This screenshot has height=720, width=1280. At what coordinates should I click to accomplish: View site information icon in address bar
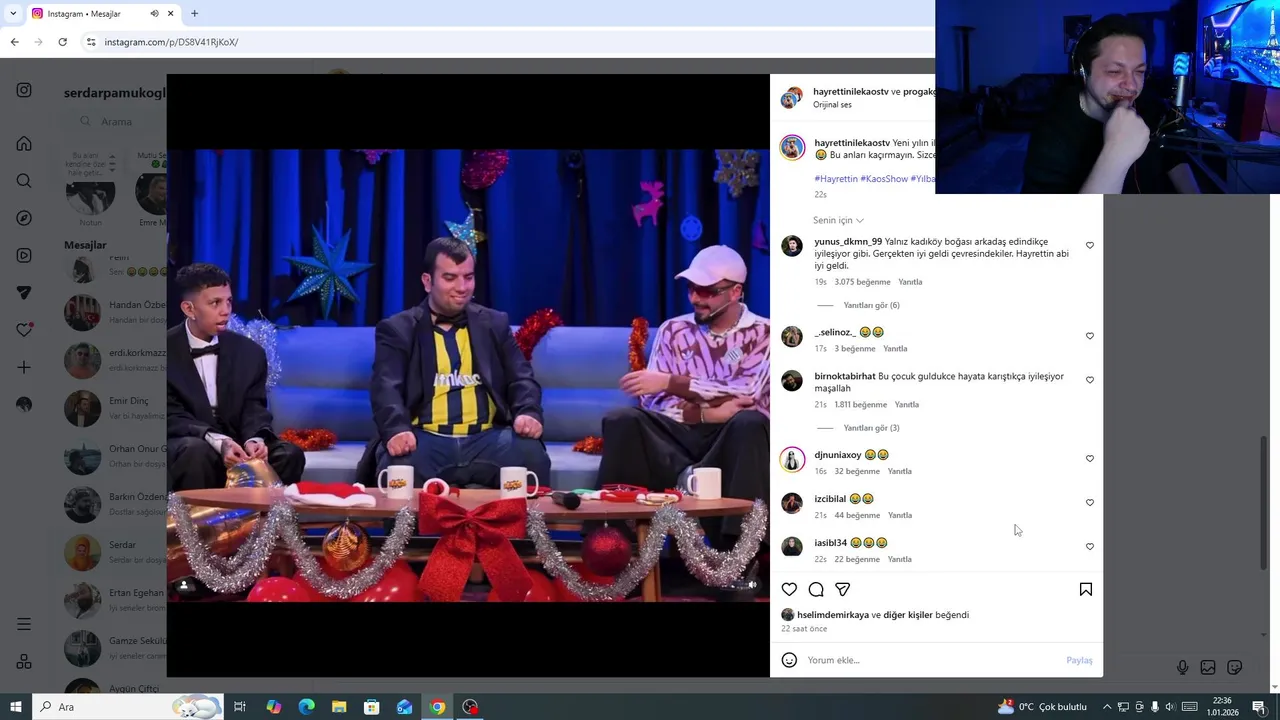[91, 42]
